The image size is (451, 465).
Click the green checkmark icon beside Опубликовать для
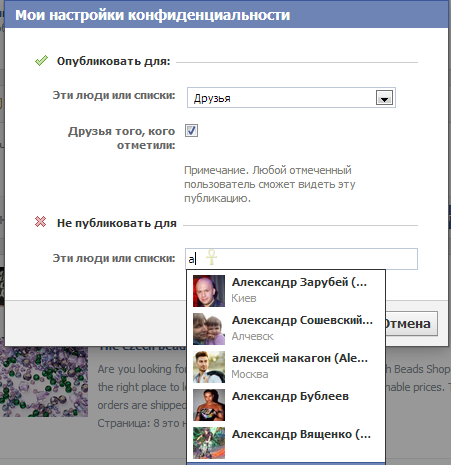(x=41, y=61)
